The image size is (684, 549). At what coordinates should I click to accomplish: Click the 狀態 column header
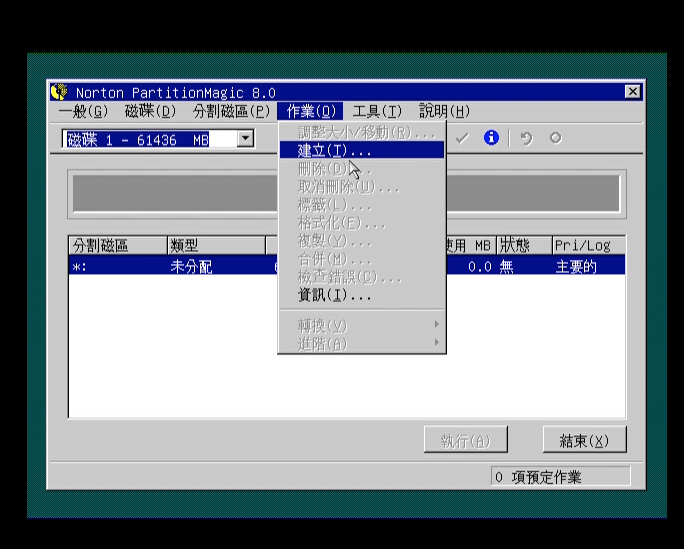[x=524, y=246]
